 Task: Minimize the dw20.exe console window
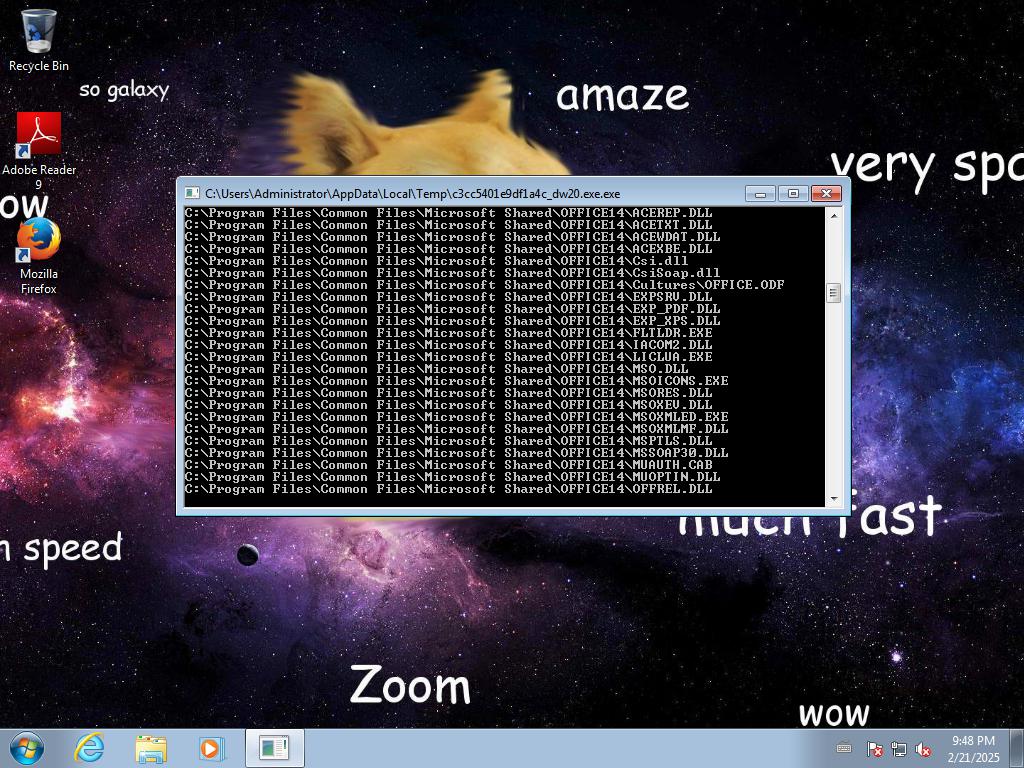pos(760,193)
